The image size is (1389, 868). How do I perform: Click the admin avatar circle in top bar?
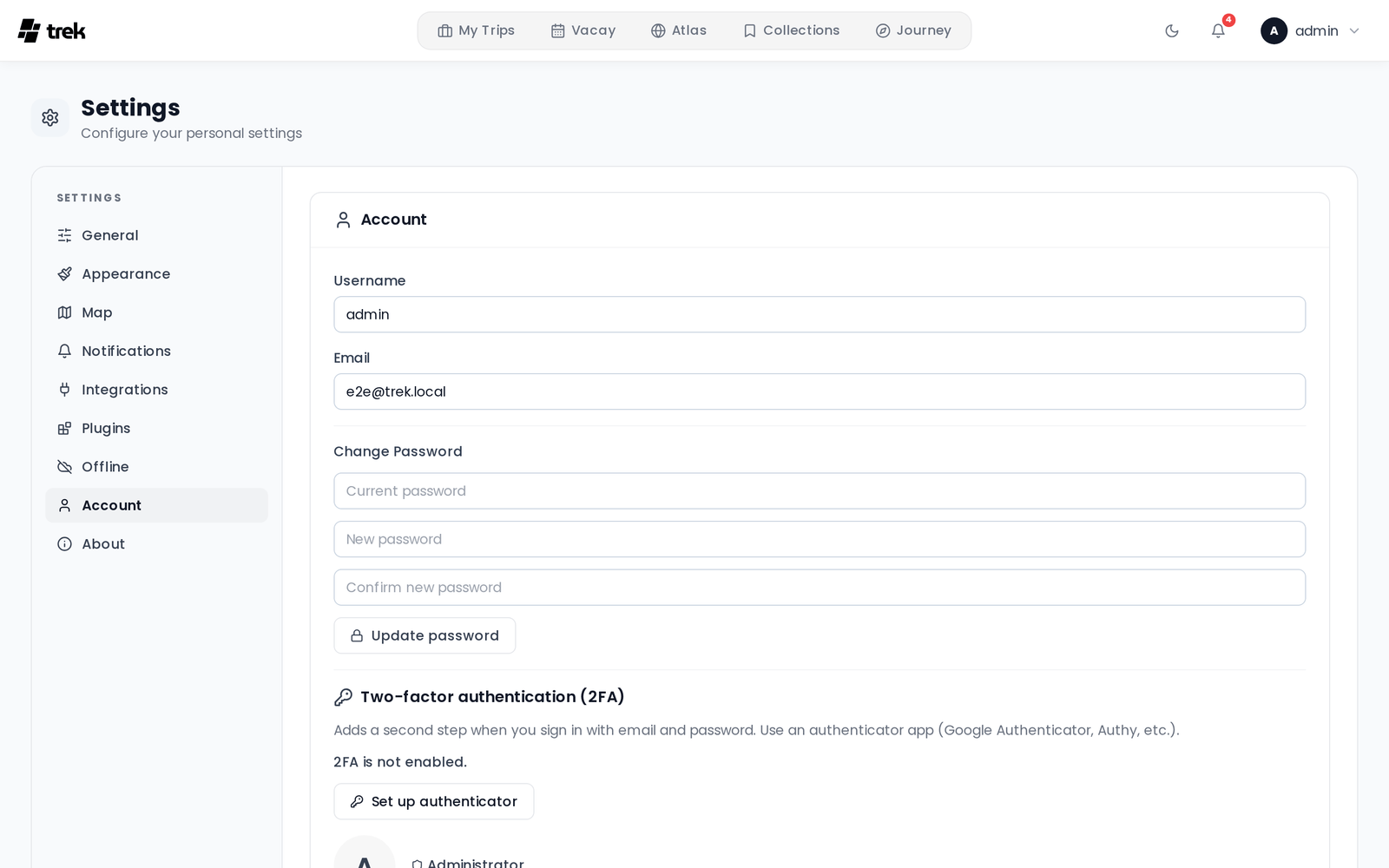point(1274,31)
